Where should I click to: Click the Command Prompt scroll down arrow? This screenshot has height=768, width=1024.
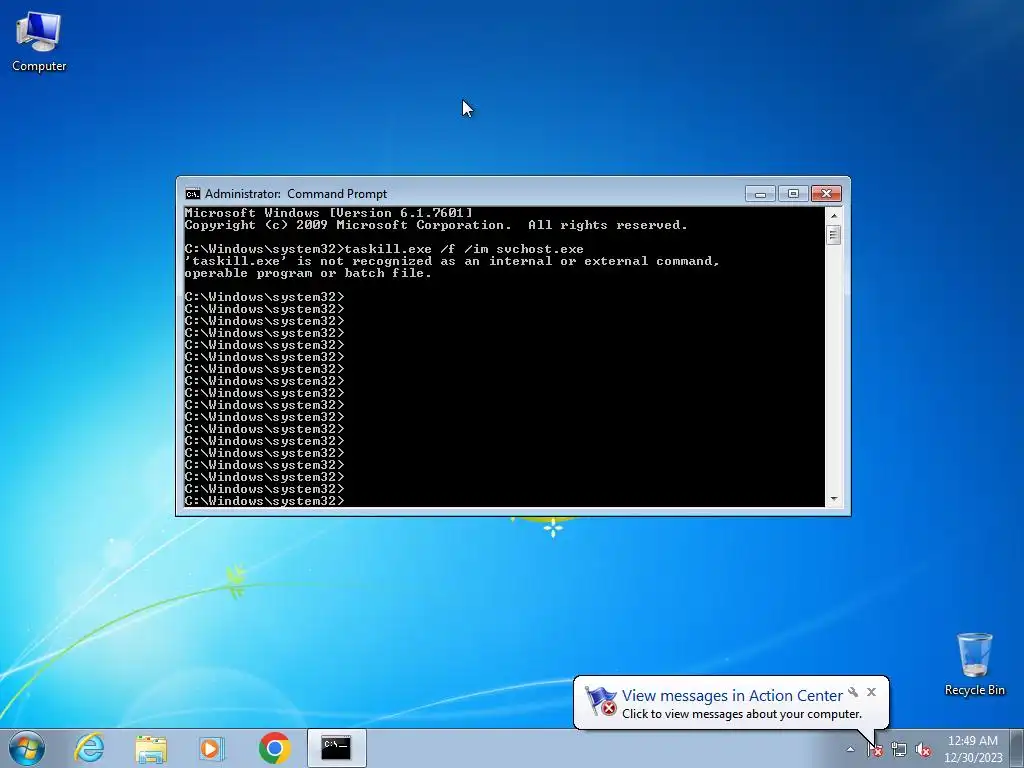833,499
